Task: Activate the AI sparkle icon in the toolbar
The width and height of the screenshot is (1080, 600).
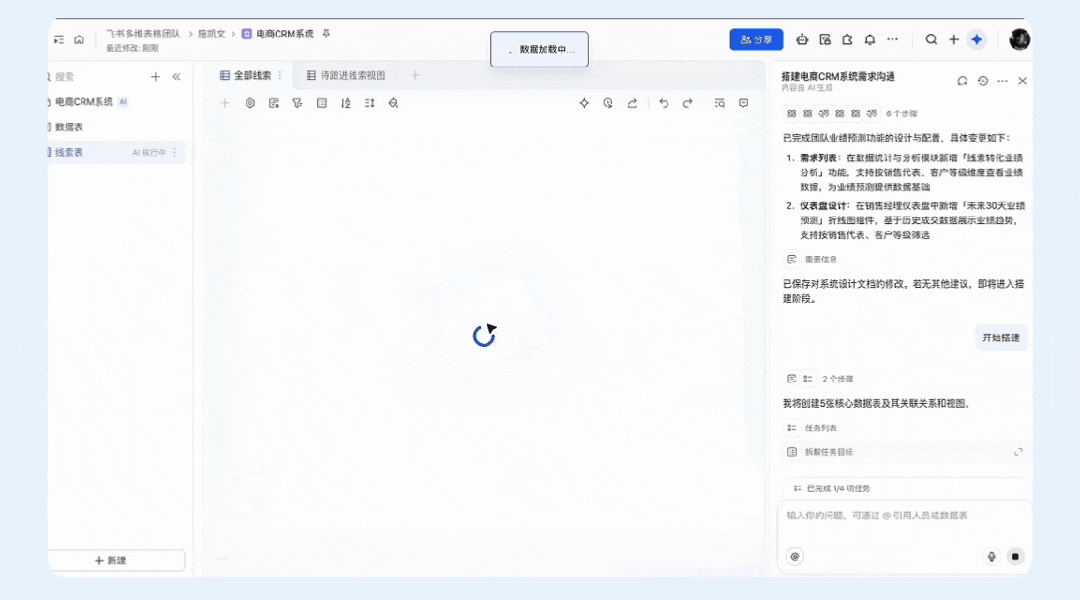Action: pyautogui.click(x=584, y=102)
